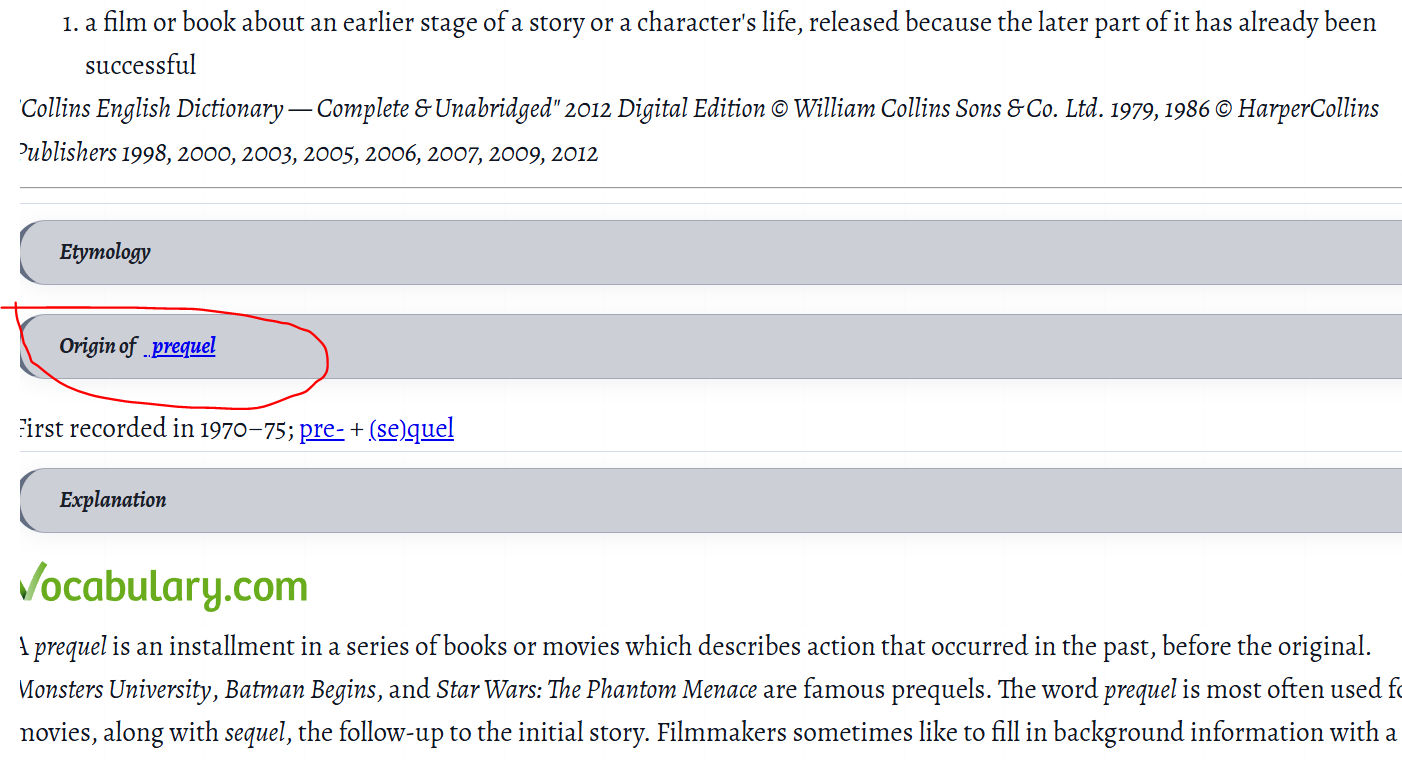Open the (se)quel hyperlink
1402x762 pixels.
(411, 429)
